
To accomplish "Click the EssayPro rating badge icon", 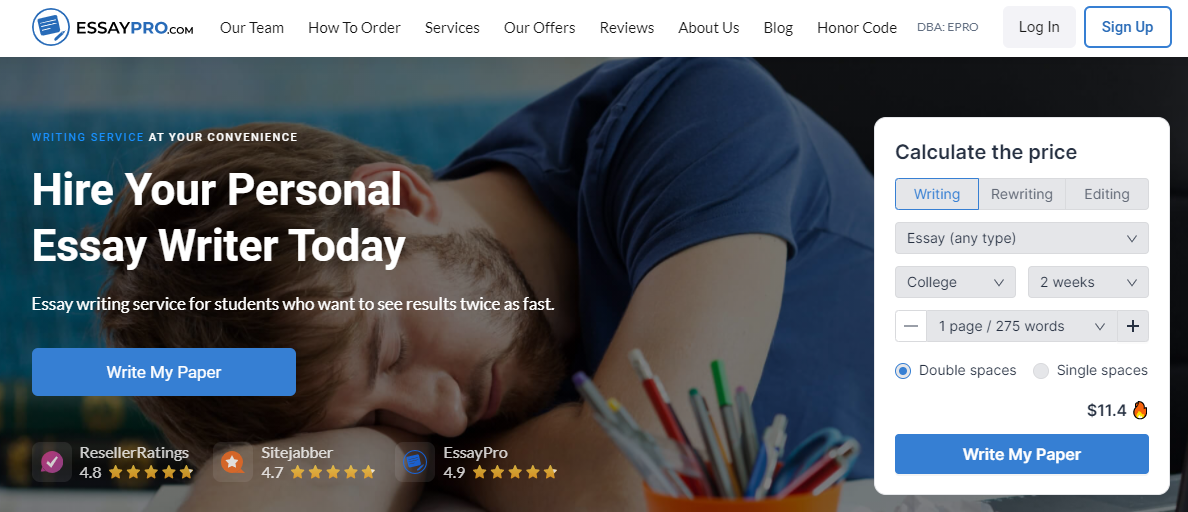I will (415, 461).
